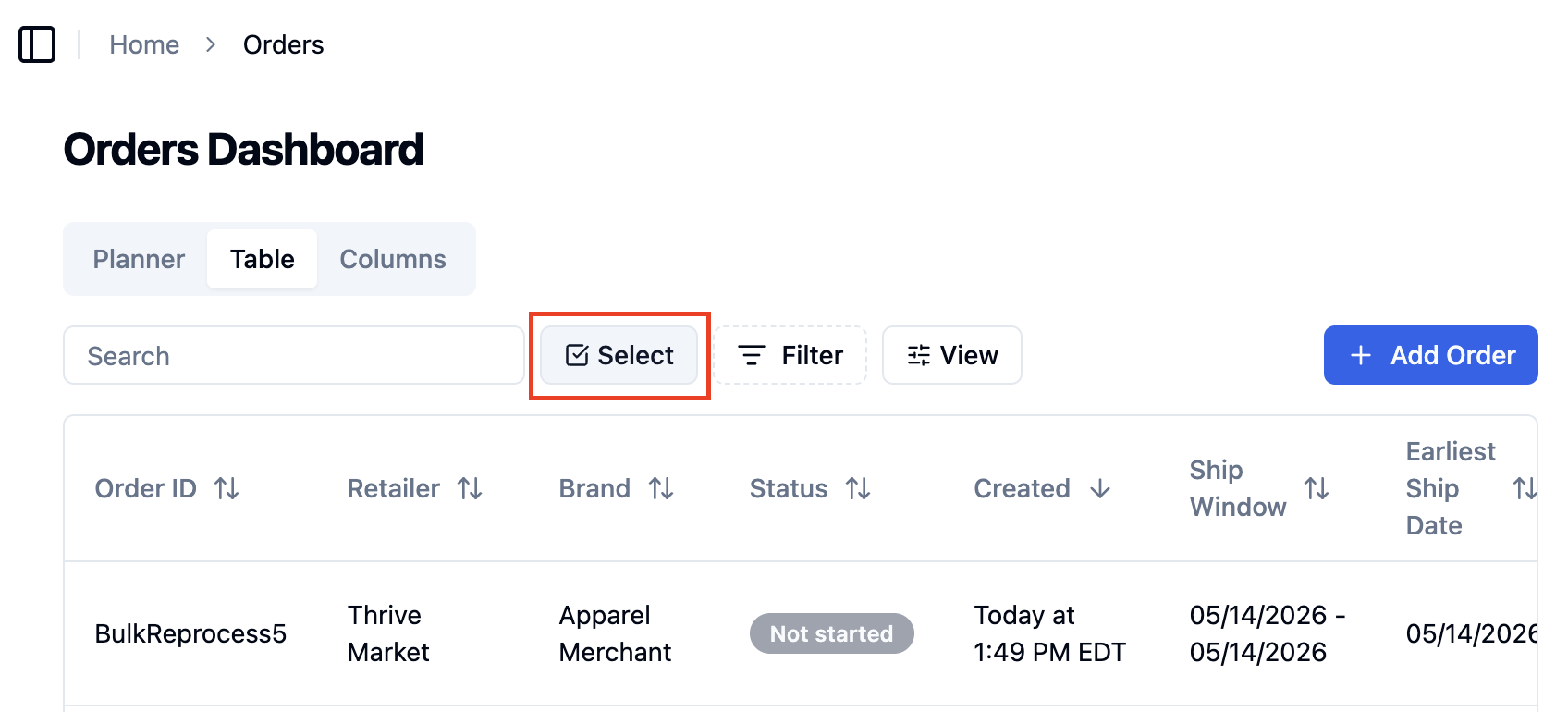Toggle the sidebar panel icon
1568x712 pixels.
(x=37, y=44)
